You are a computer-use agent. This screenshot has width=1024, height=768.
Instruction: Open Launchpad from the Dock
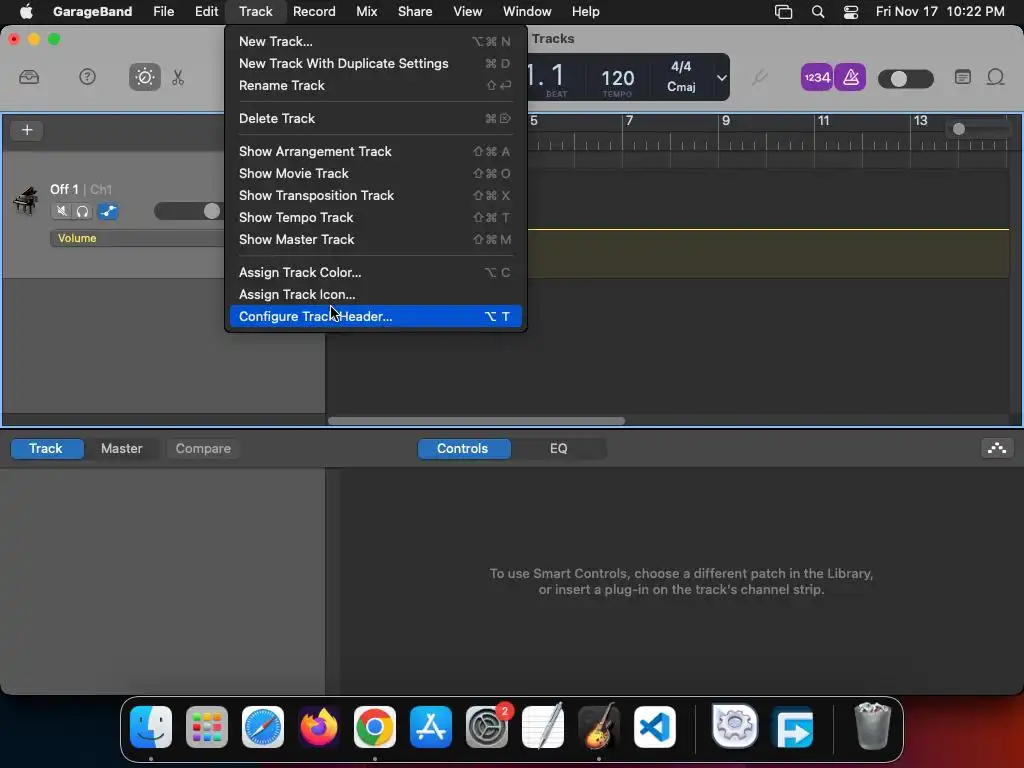(x=207, y=727)
